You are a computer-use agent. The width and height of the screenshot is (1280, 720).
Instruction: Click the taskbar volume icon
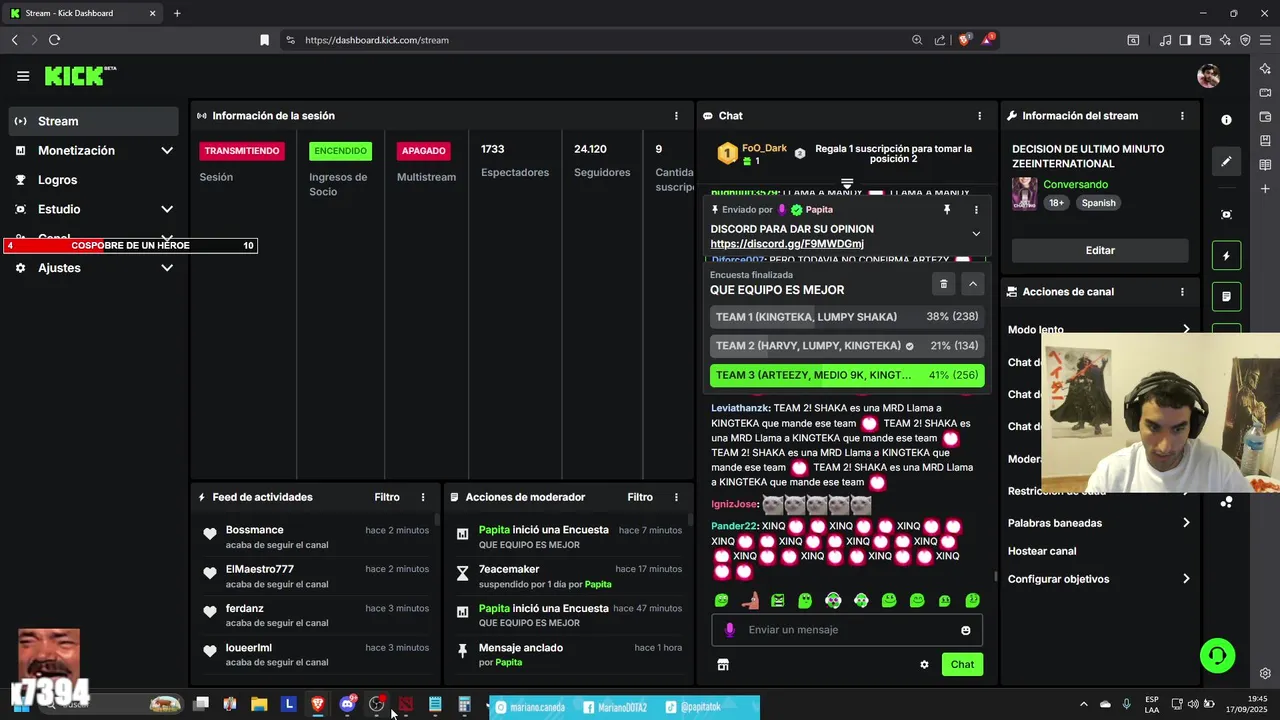click(1194, 704)
